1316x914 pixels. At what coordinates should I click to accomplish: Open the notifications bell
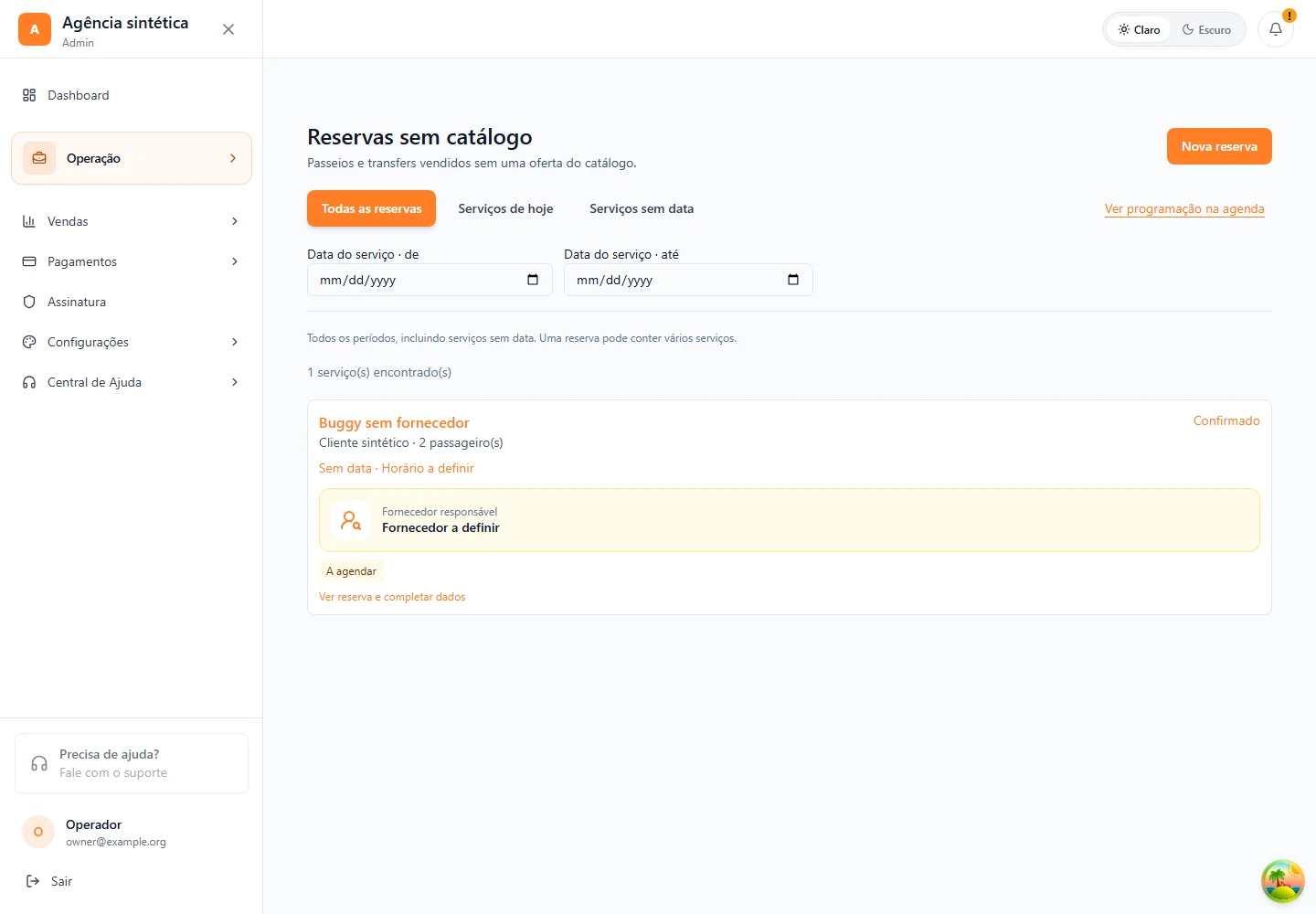coord(1276,29)
